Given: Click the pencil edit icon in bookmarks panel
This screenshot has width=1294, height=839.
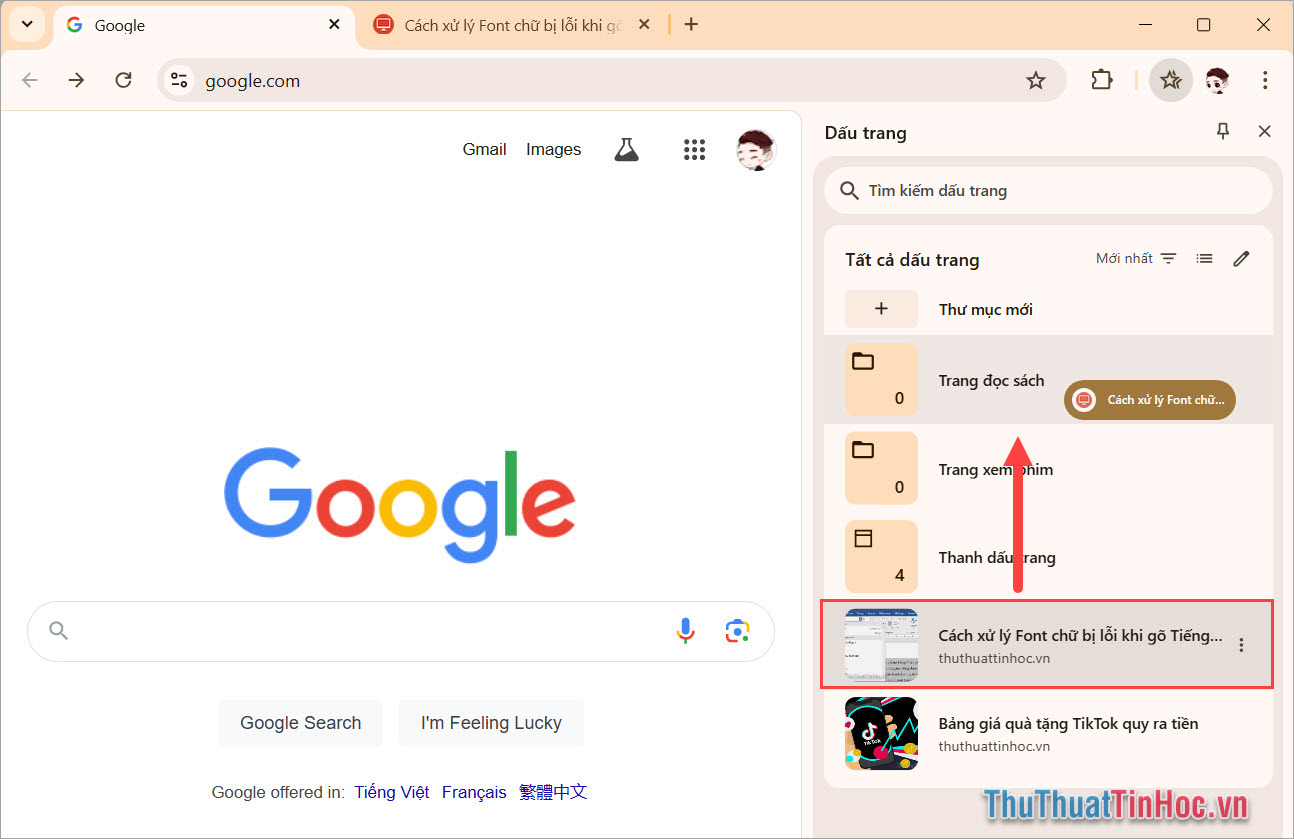Looking at the screenshot, I should click(x=1241, y=258).
